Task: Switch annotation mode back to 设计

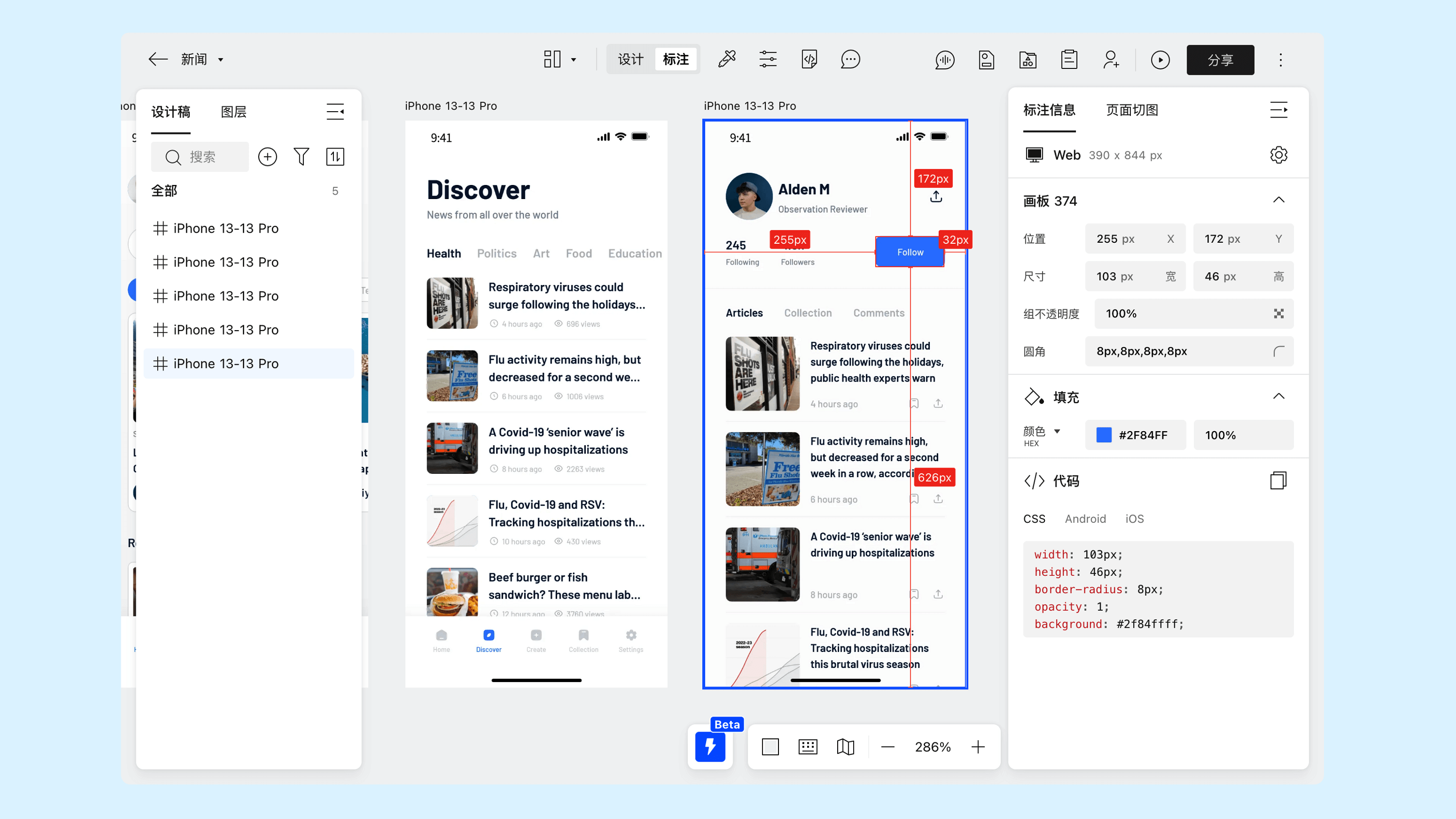Action: (x=629, y=59)
